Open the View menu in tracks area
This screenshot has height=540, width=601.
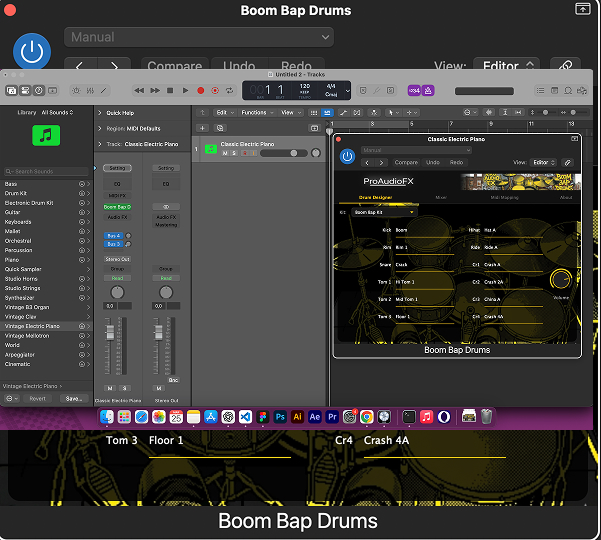291,113
